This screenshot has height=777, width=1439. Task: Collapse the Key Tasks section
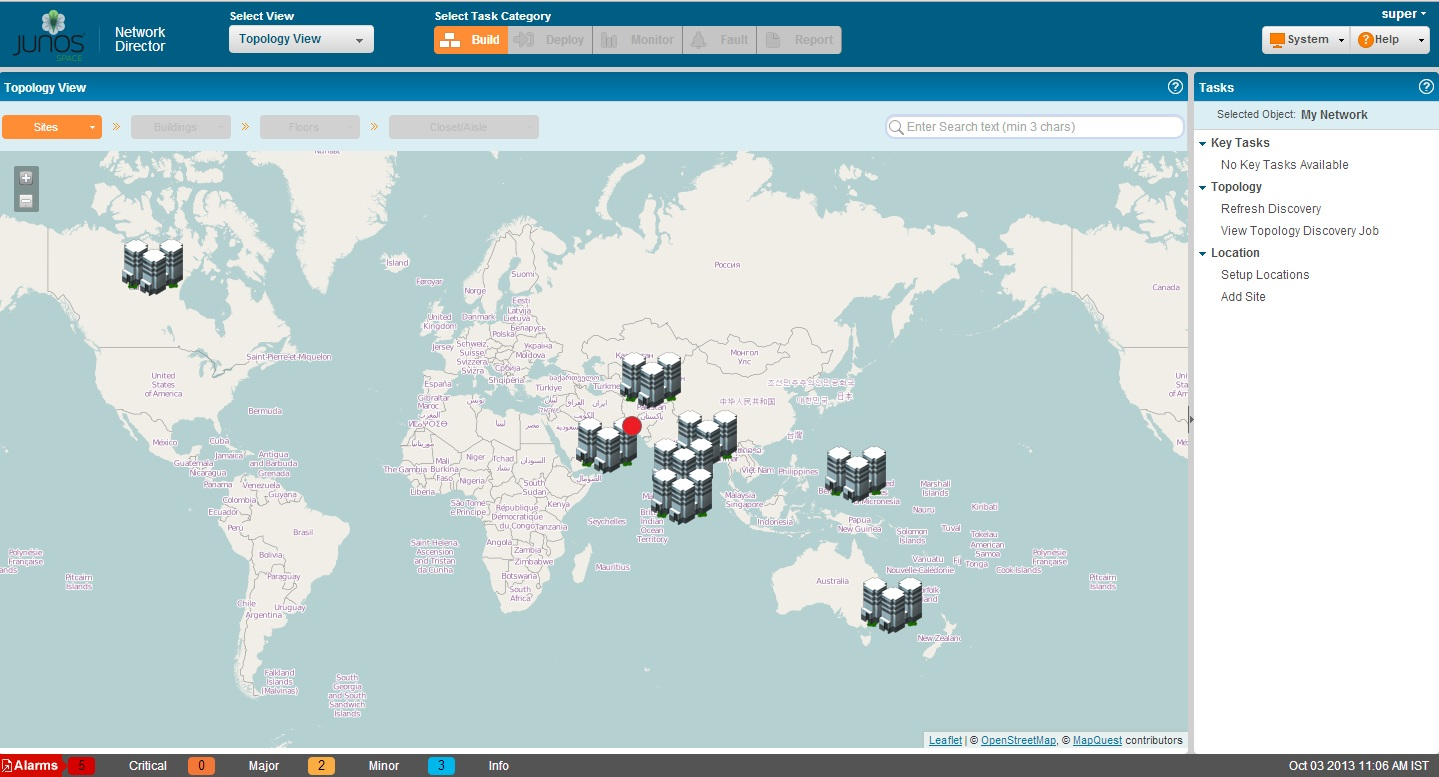1203,143
